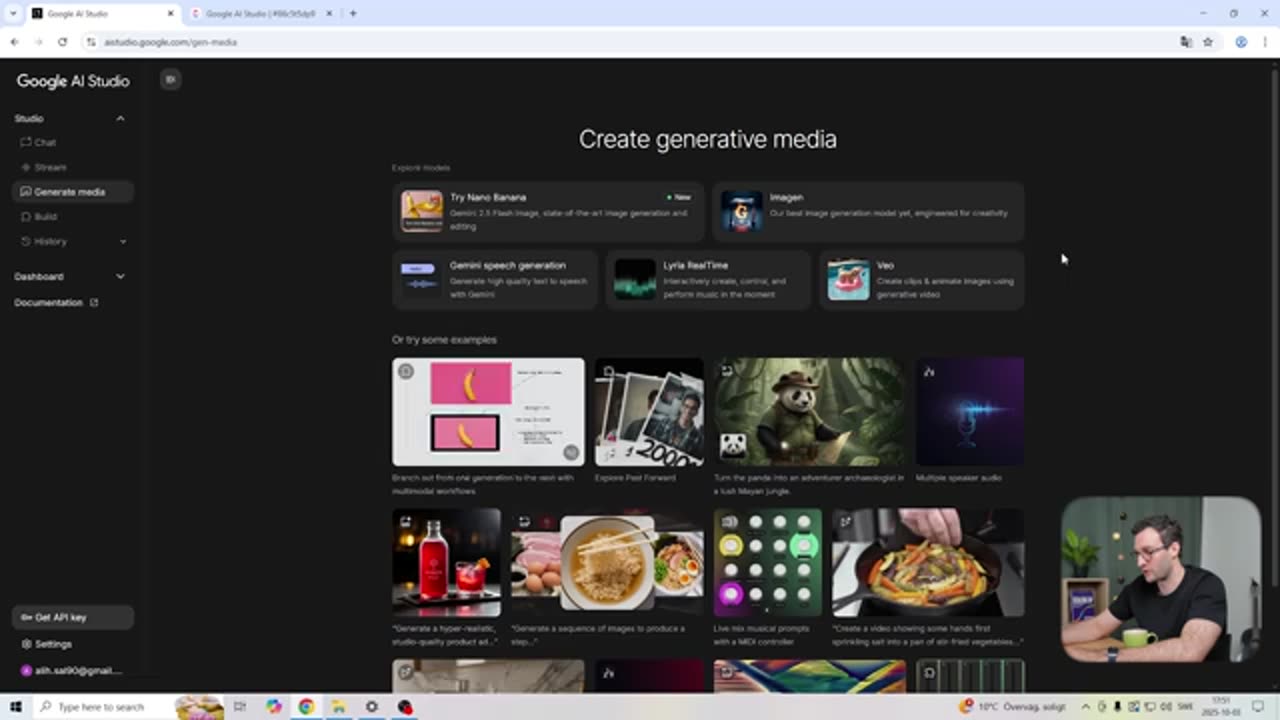The image size is (1280, 720).
Task: Select Generate media in the sidebar
Action: (x=72, y=192)
